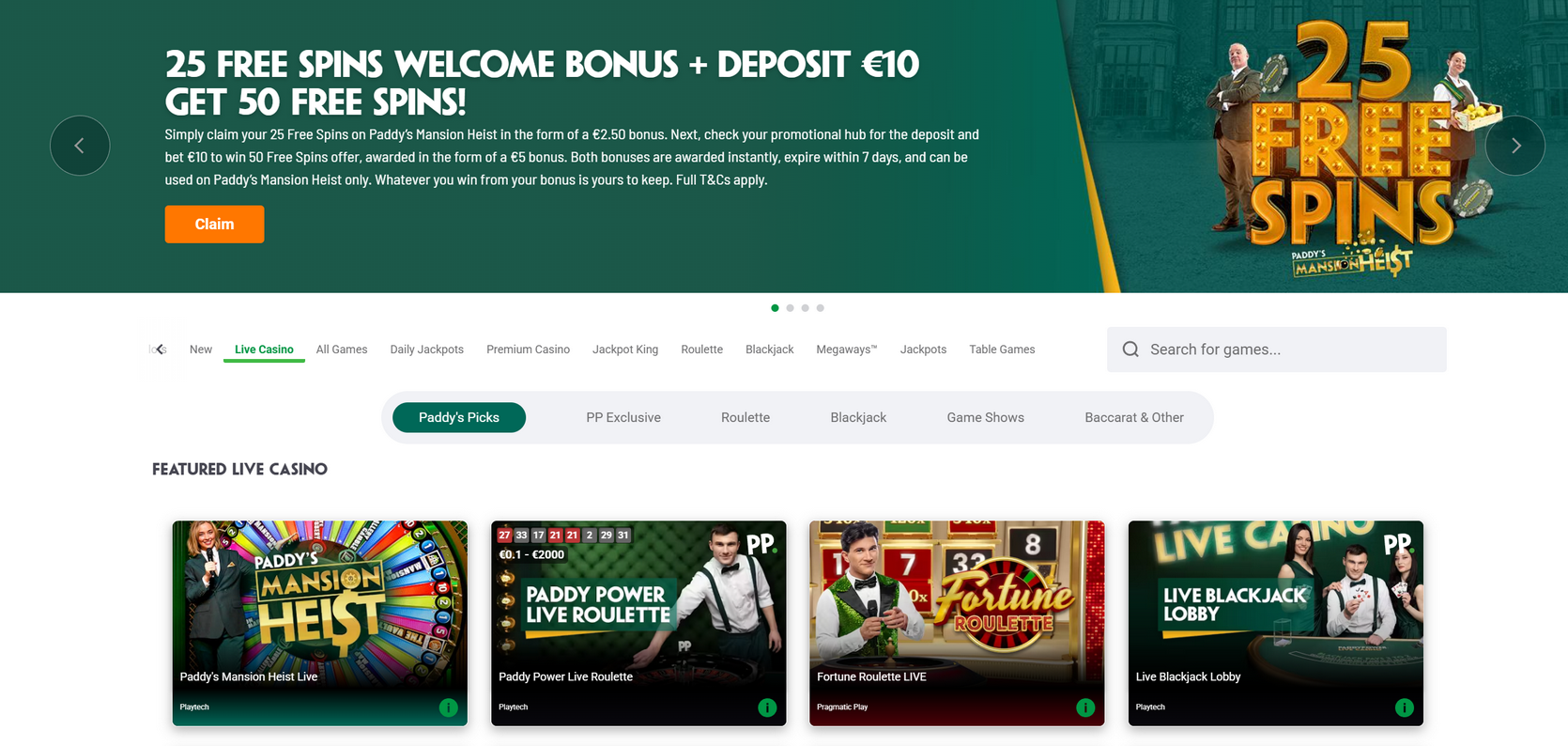Image resolution: width=1568 pixels, height=746 pixels.
Task: Select the second carousel dot indicator
Action: (790, 308)
